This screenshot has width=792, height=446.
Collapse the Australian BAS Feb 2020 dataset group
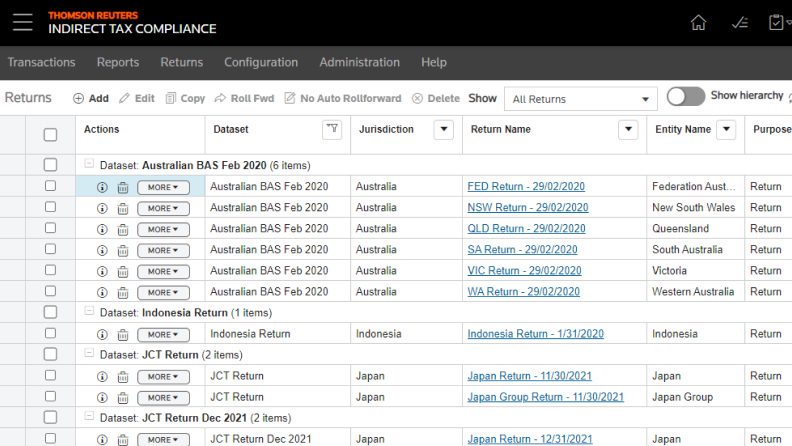(x=89, y=165)
